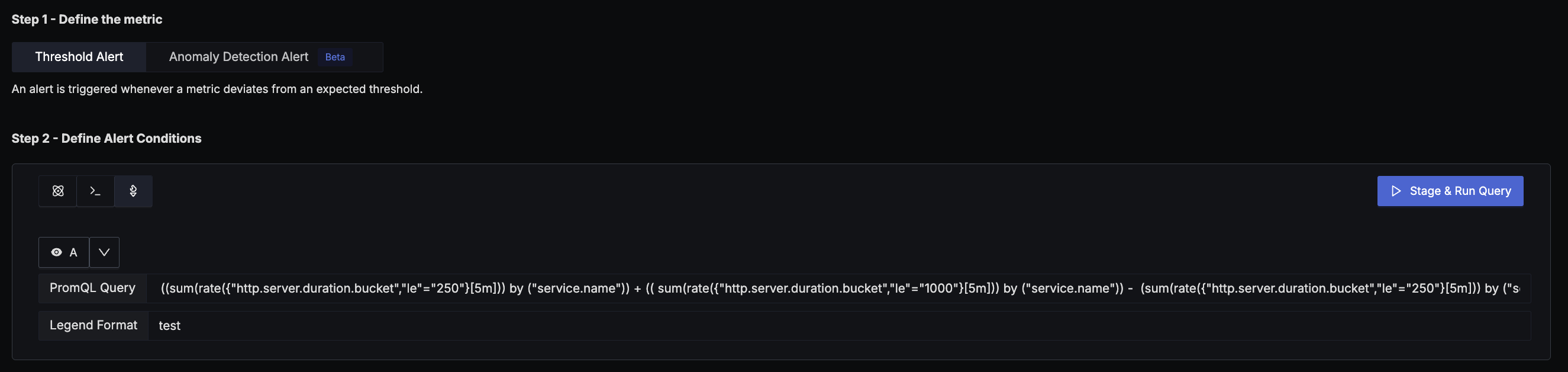Place cursor after 'test' legend text
Screen dimensions: 1568x372
(182, 326)
